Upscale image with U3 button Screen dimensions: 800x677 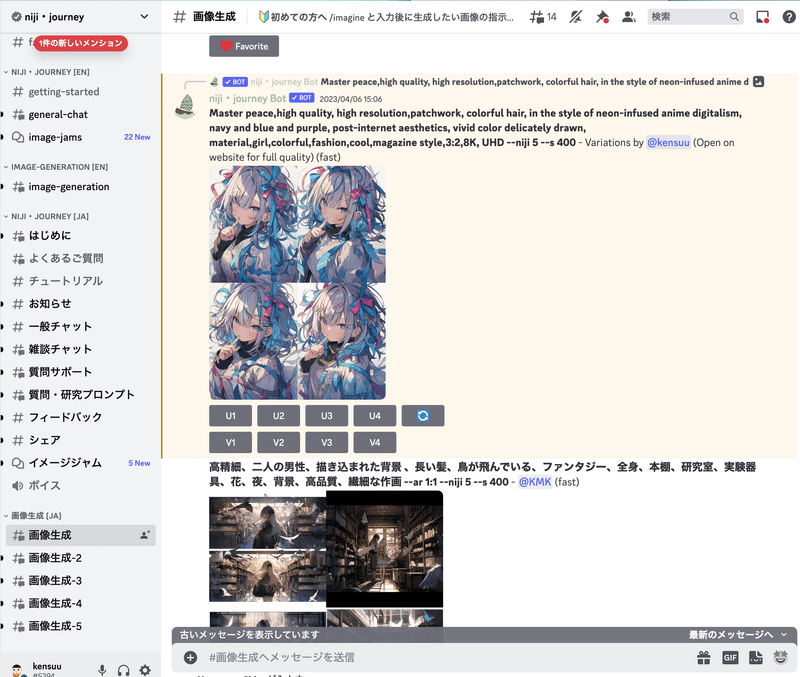click(327, 416)
